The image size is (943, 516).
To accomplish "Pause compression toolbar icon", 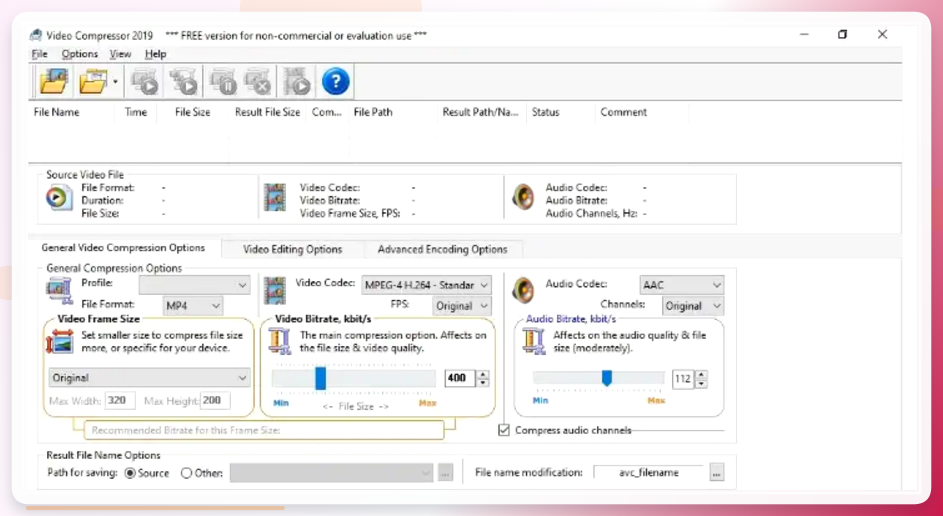I will coord(223,81).
